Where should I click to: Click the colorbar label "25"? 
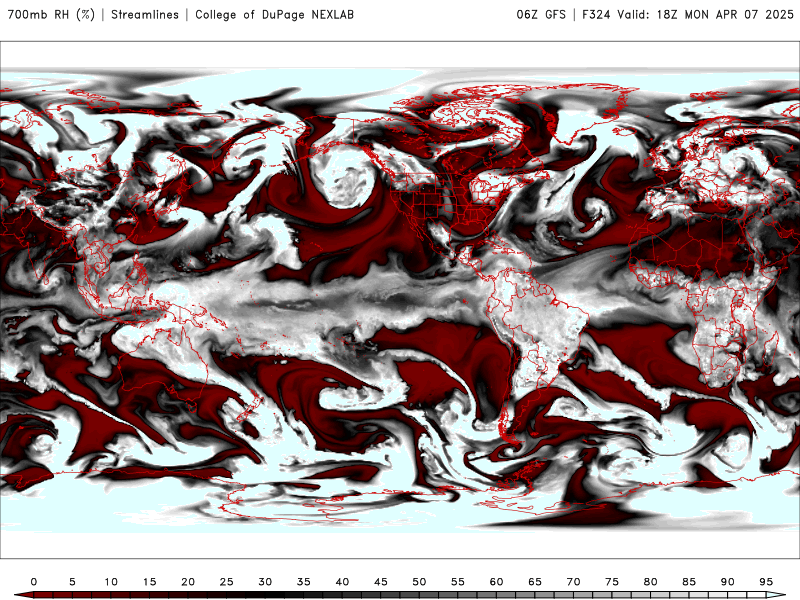227,582
